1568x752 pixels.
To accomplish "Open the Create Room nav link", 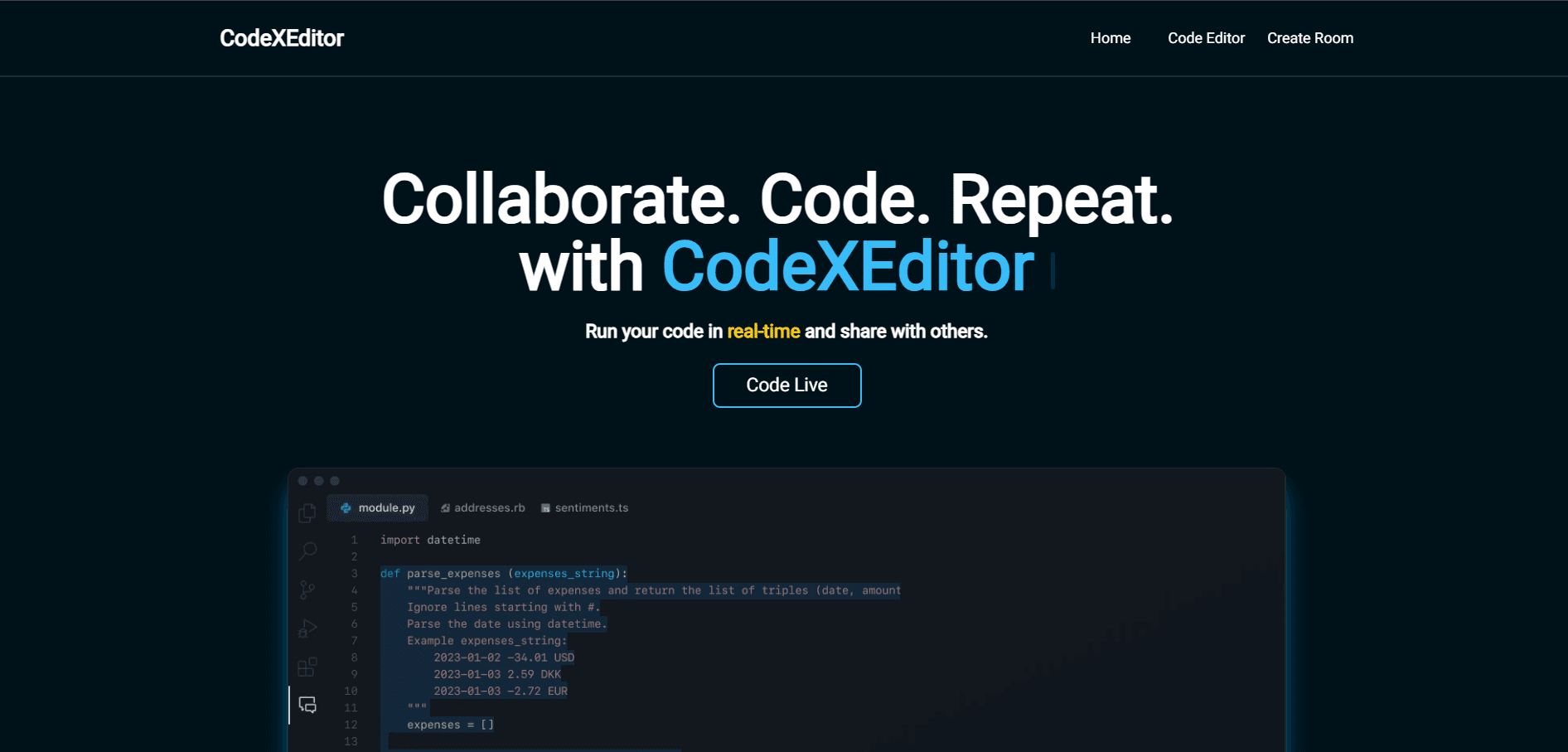I will pyautogui.click(x=1310, y=38).
